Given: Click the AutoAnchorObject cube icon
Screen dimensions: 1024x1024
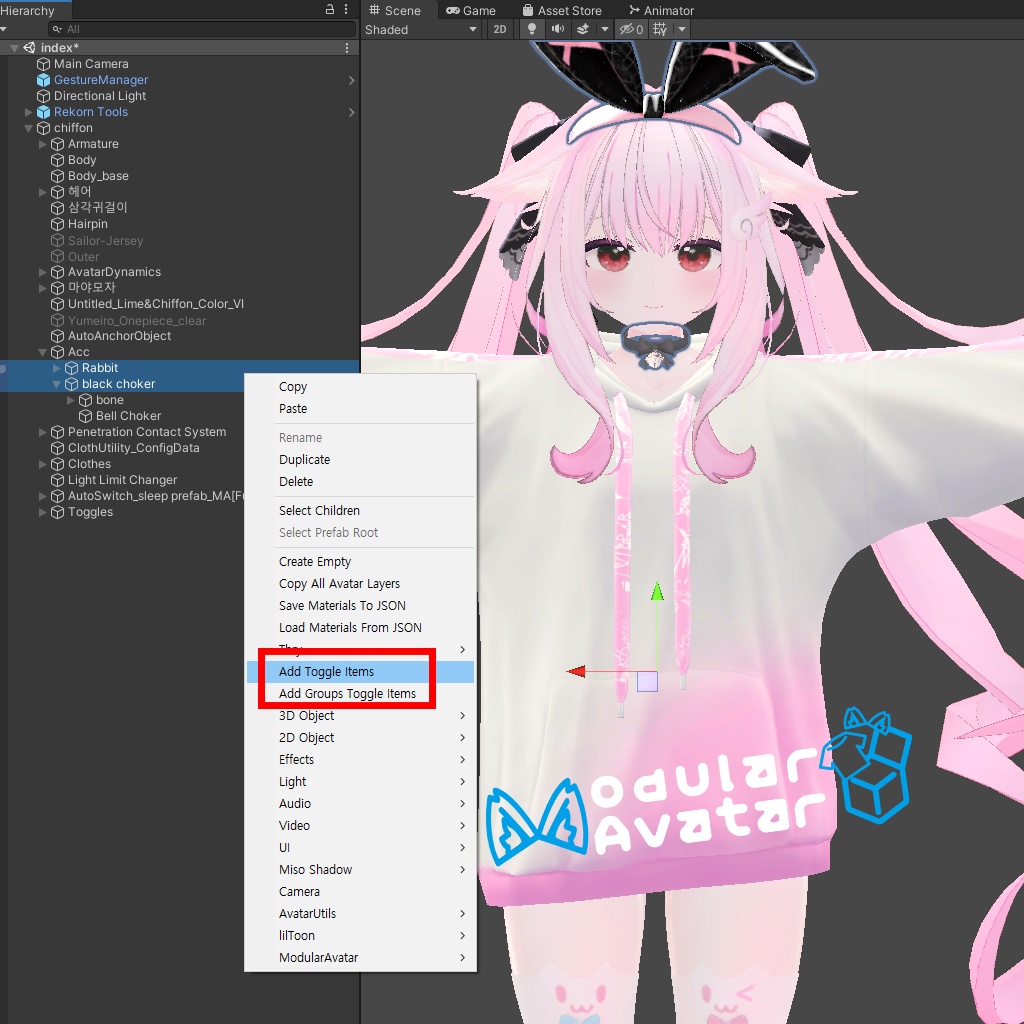Looking at the screenshot, I should click(x=57, y=336).
